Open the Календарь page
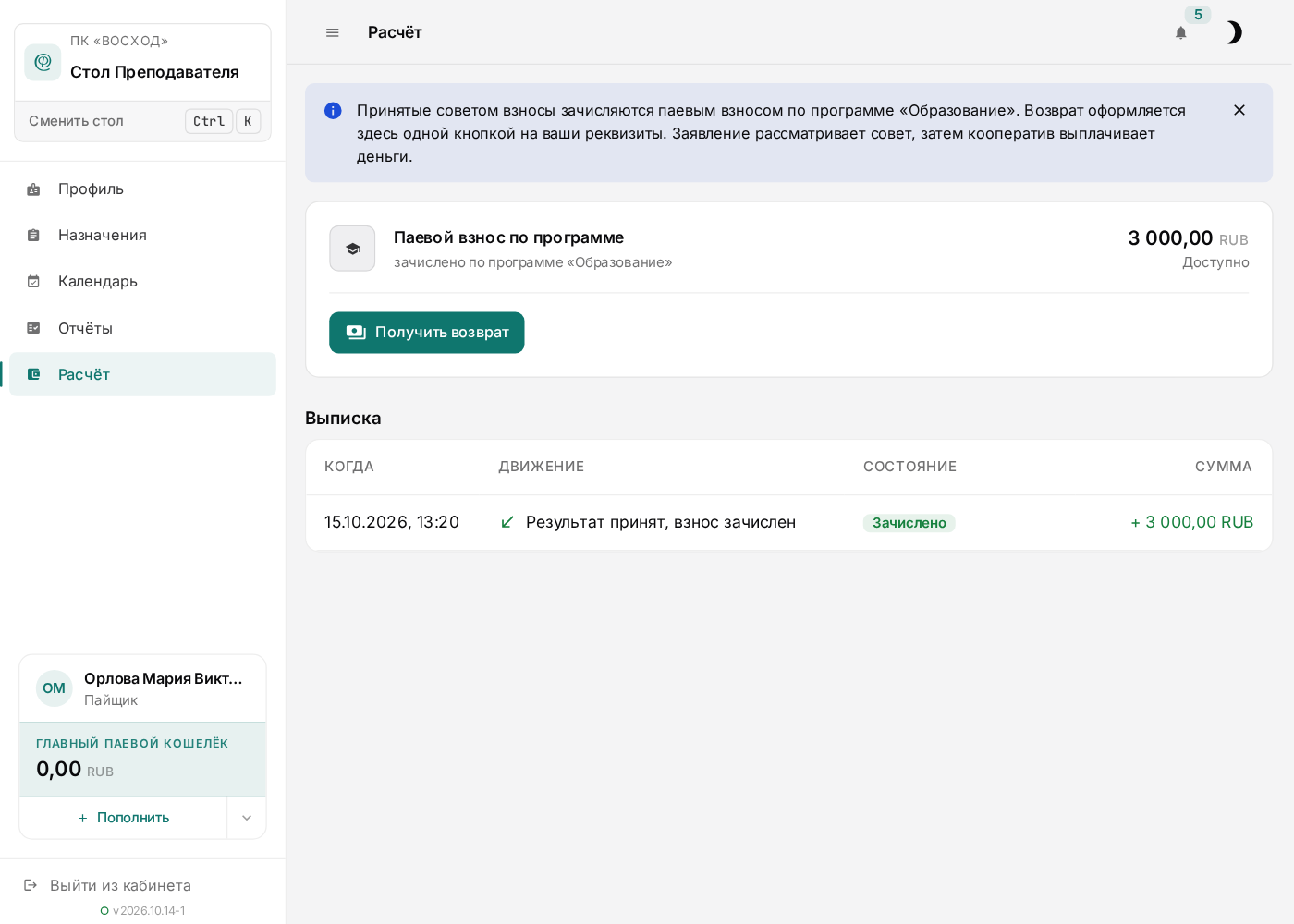 142,281
